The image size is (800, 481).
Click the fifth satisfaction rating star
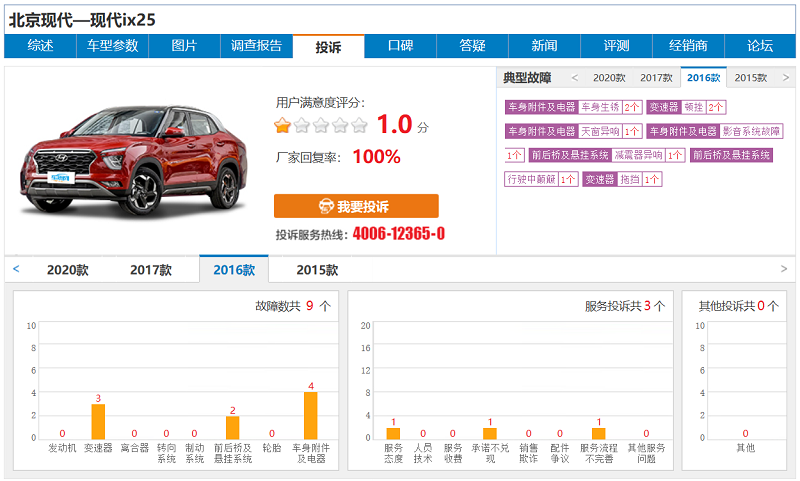359,125
